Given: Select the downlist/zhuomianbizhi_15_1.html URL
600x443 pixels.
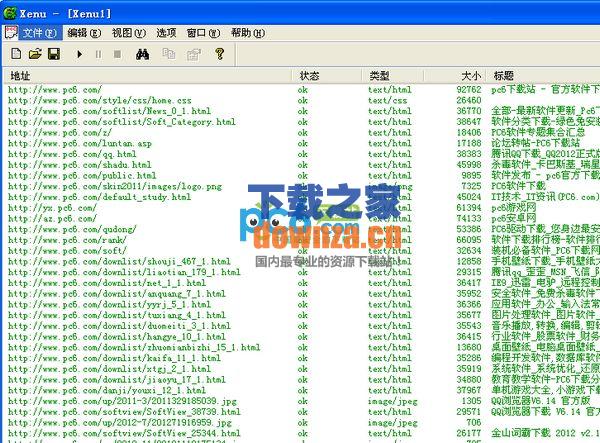Looking at the screenshot, I should (x=134, y=347).
